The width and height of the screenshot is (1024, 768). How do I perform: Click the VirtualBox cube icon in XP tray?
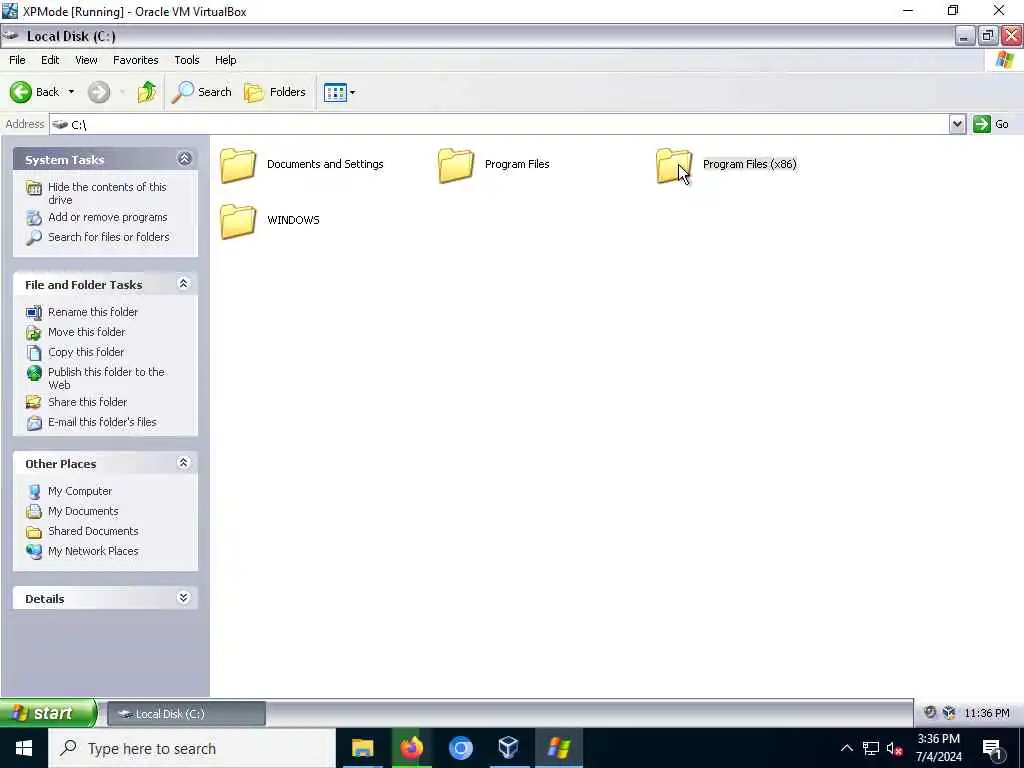point(949,712)
